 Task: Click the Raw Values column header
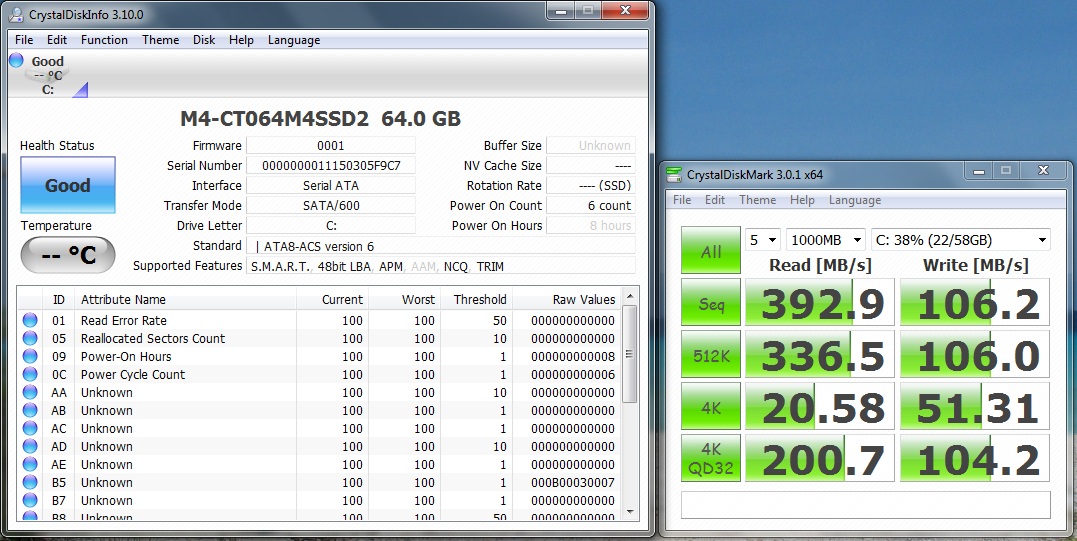(567, 299)
